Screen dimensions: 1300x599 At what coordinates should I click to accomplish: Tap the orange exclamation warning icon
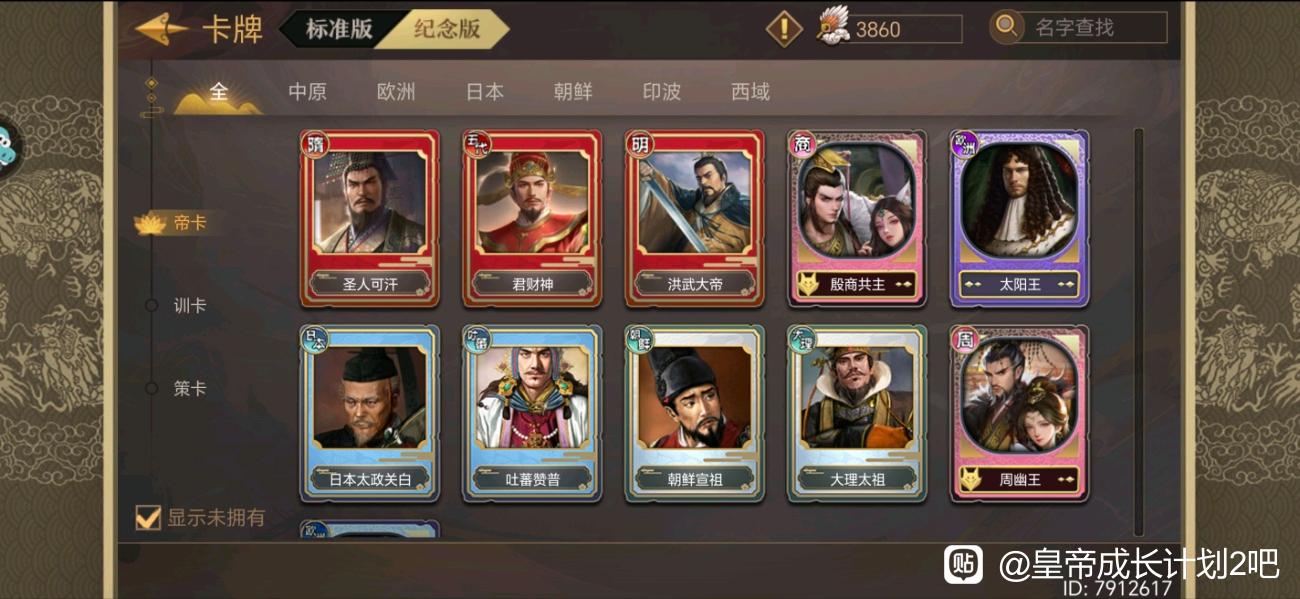(785, 28)
